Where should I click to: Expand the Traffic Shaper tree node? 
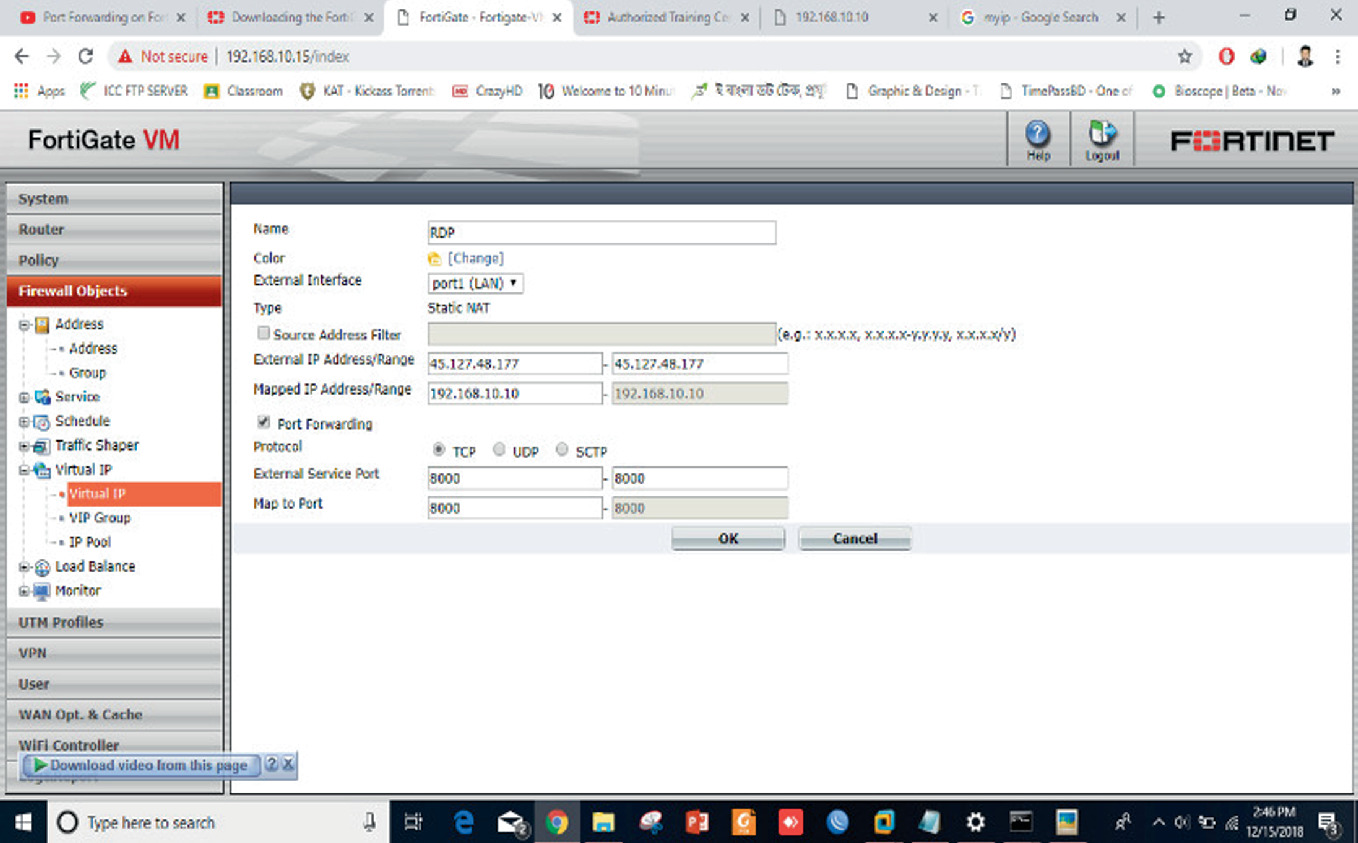click(x=24, y=446)
